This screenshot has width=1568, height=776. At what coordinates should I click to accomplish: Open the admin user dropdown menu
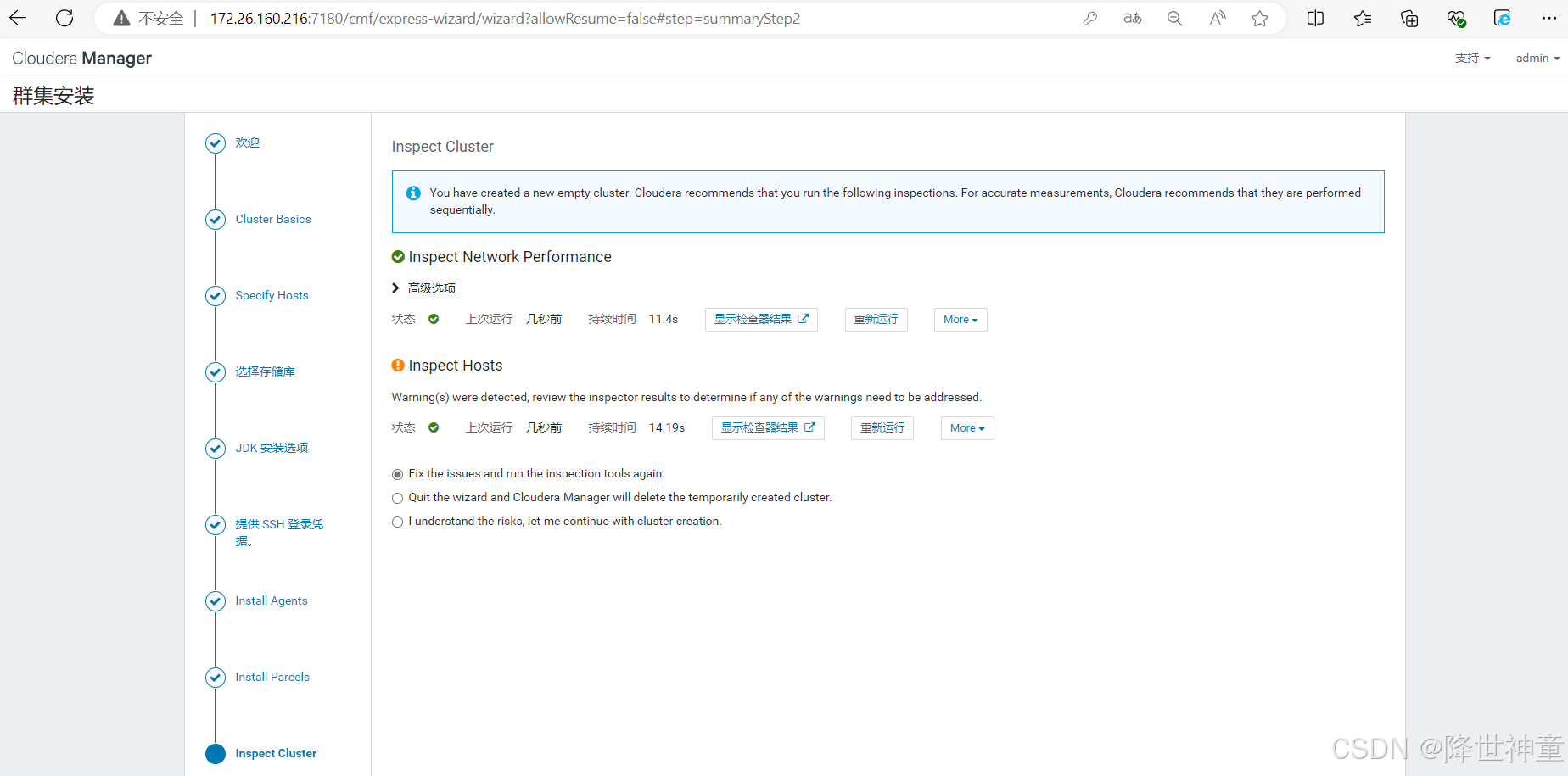coord(1537,58)
